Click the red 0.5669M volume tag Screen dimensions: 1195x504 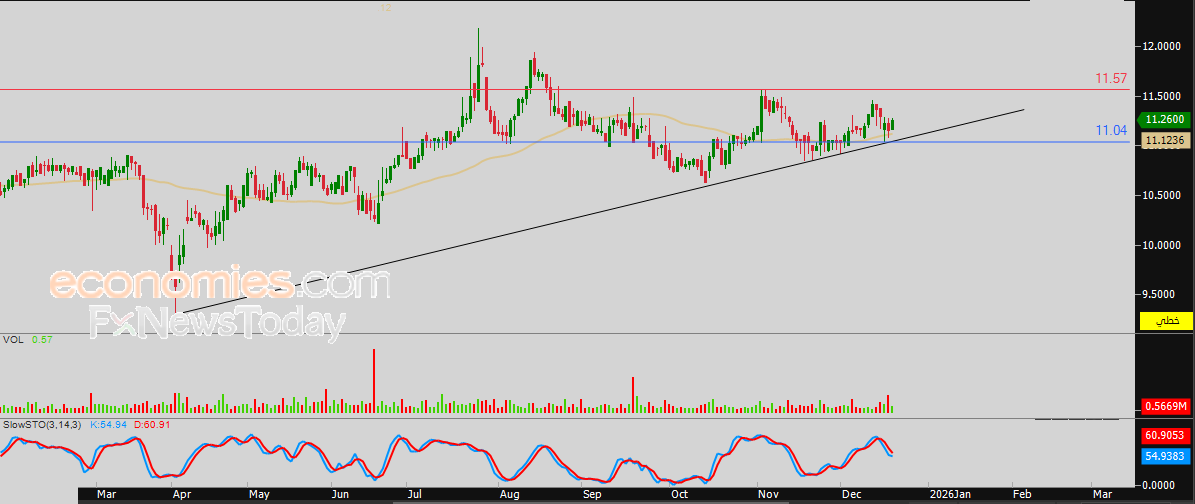[x=1164, y=406]
